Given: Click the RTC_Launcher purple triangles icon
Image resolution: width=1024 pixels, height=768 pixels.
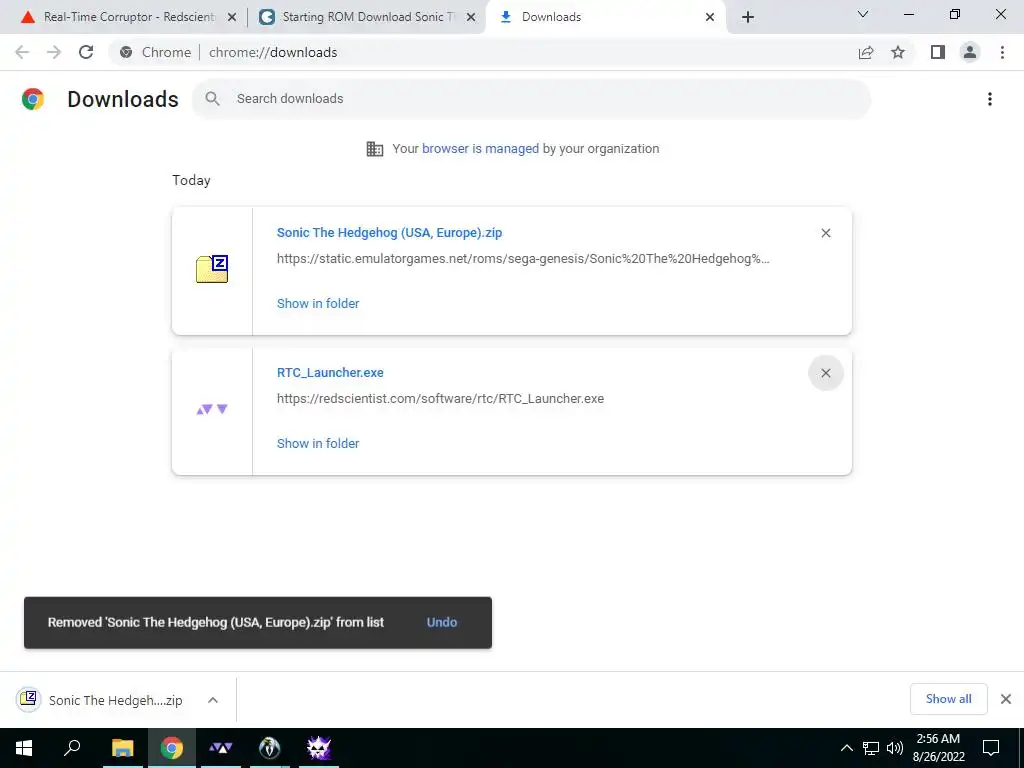Looking at the screenshot, I should [212, 409].
